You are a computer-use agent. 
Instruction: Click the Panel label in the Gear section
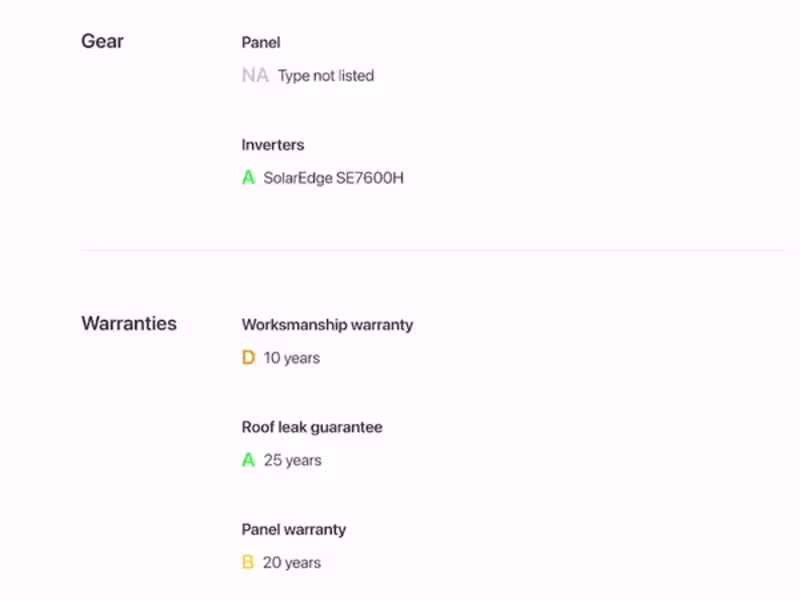261,42
